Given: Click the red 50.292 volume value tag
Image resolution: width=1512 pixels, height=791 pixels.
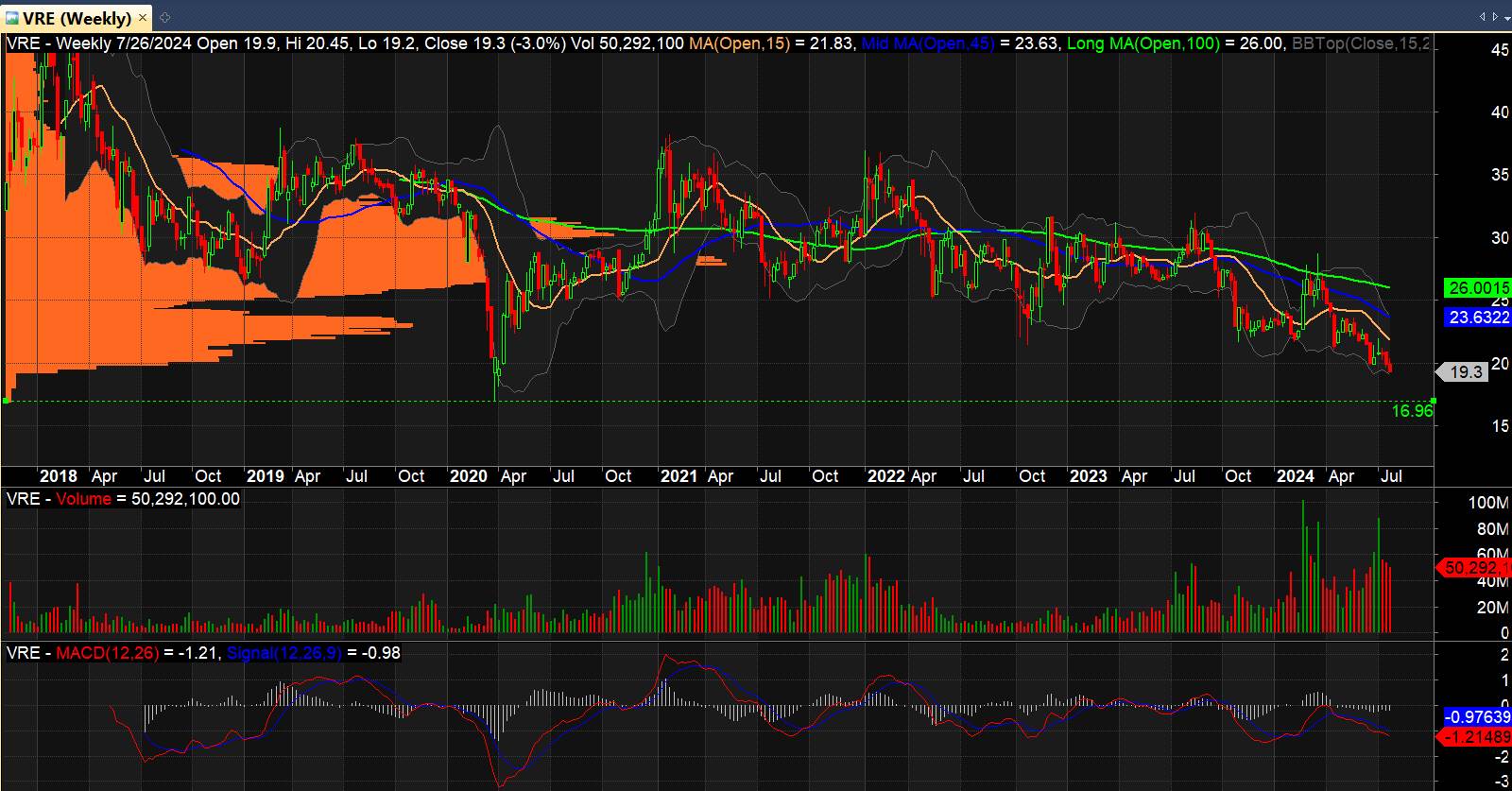Looking at the screenshot, I should pos(1474,568).
